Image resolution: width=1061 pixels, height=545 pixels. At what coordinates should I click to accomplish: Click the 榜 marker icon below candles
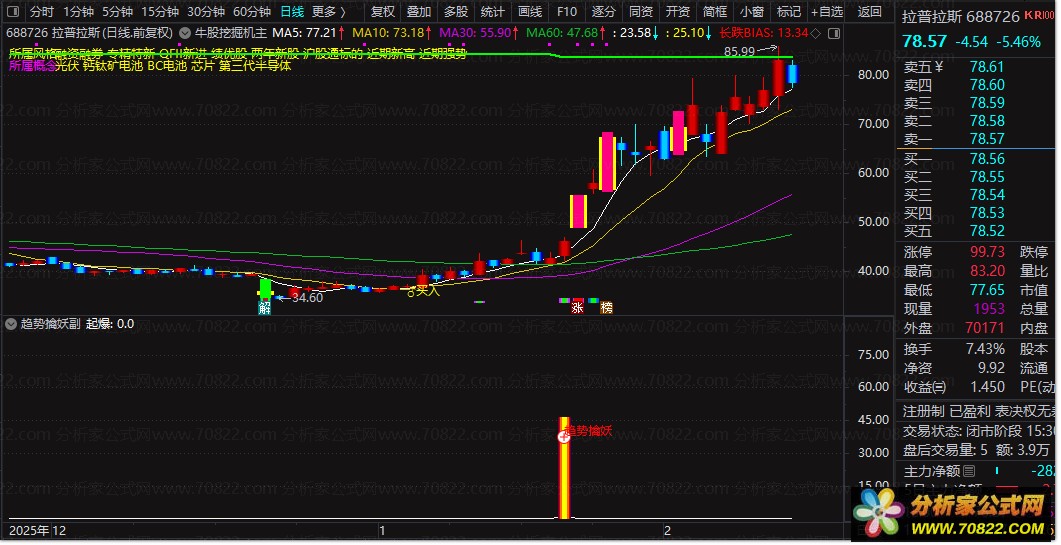(606, 307)
